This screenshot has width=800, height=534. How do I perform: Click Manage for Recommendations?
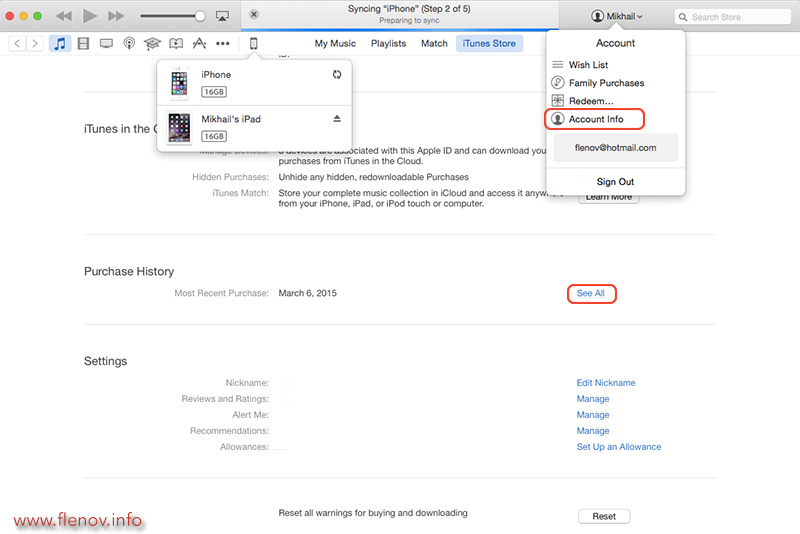(x=593, y=431)
